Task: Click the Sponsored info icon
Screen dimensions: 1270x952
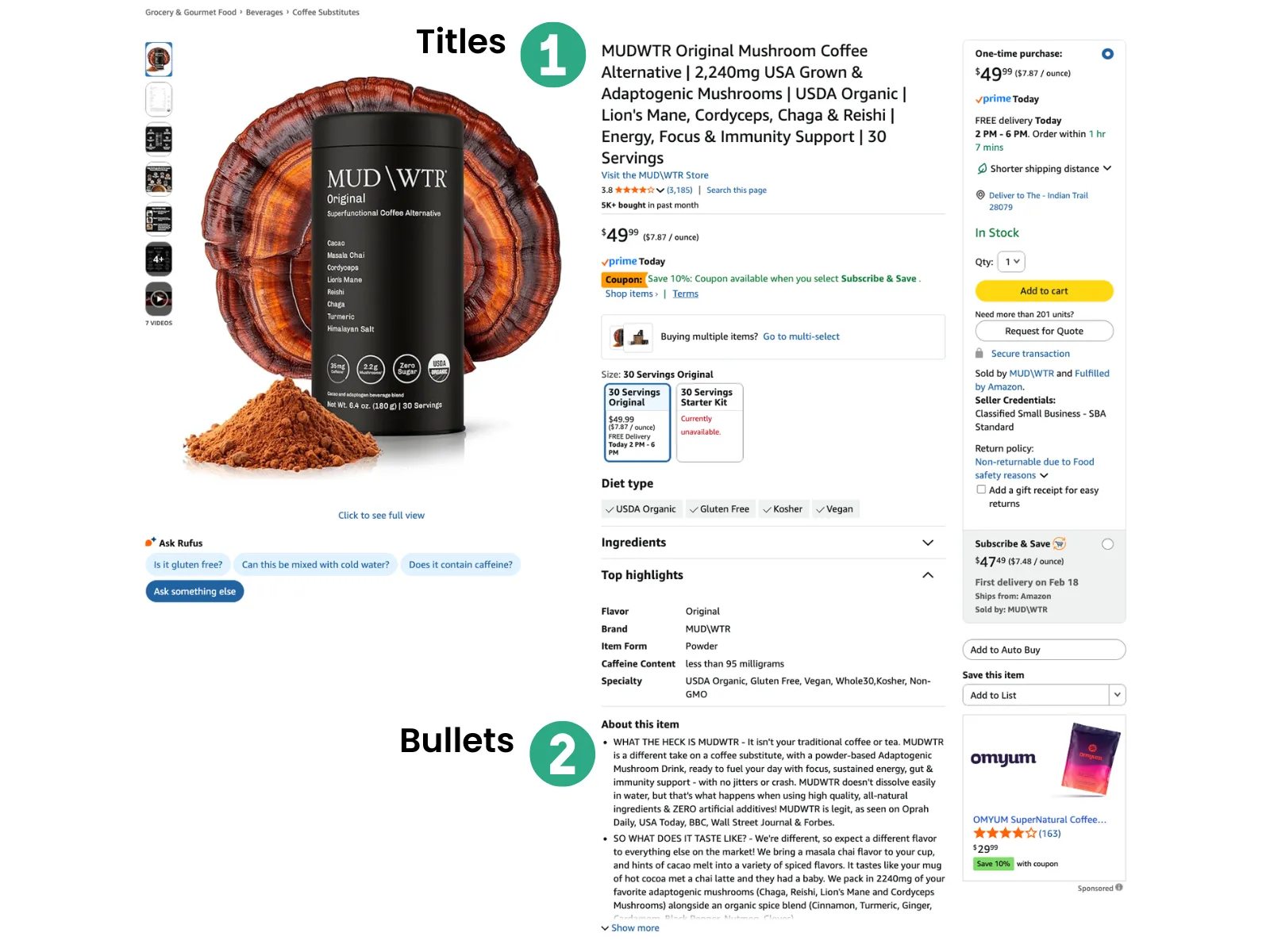Action: pyautogui.click(x=1119, y=888)
